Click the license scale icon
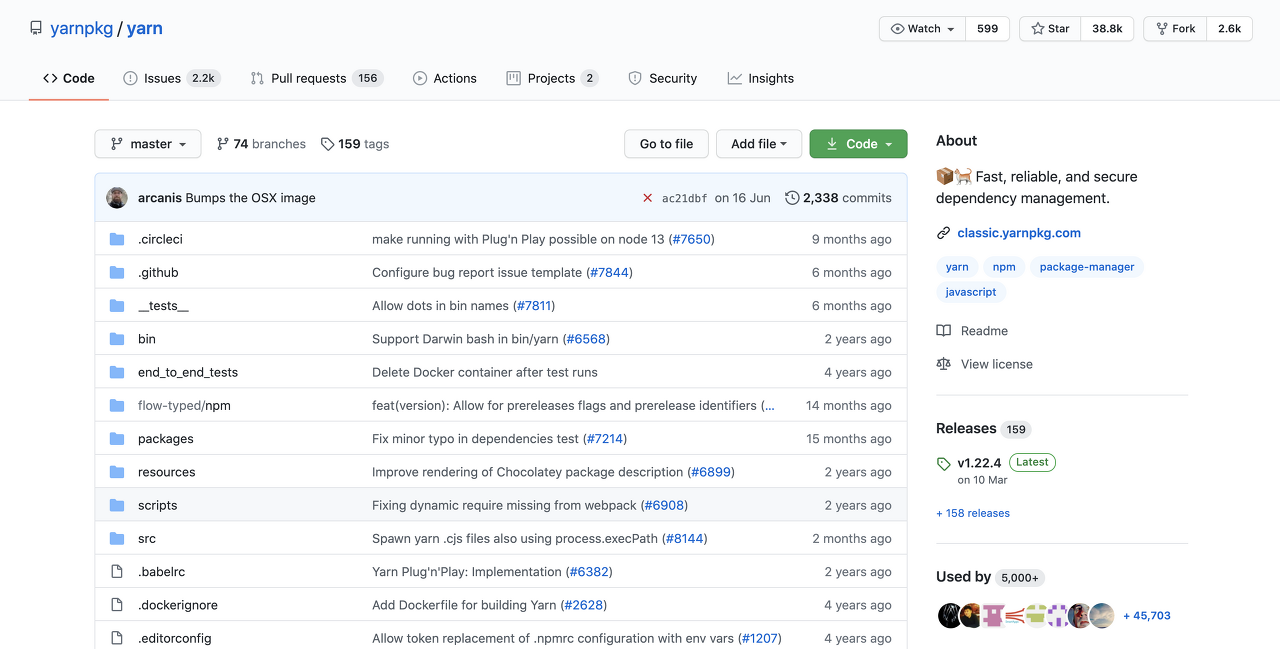 [x=943, y=364]
